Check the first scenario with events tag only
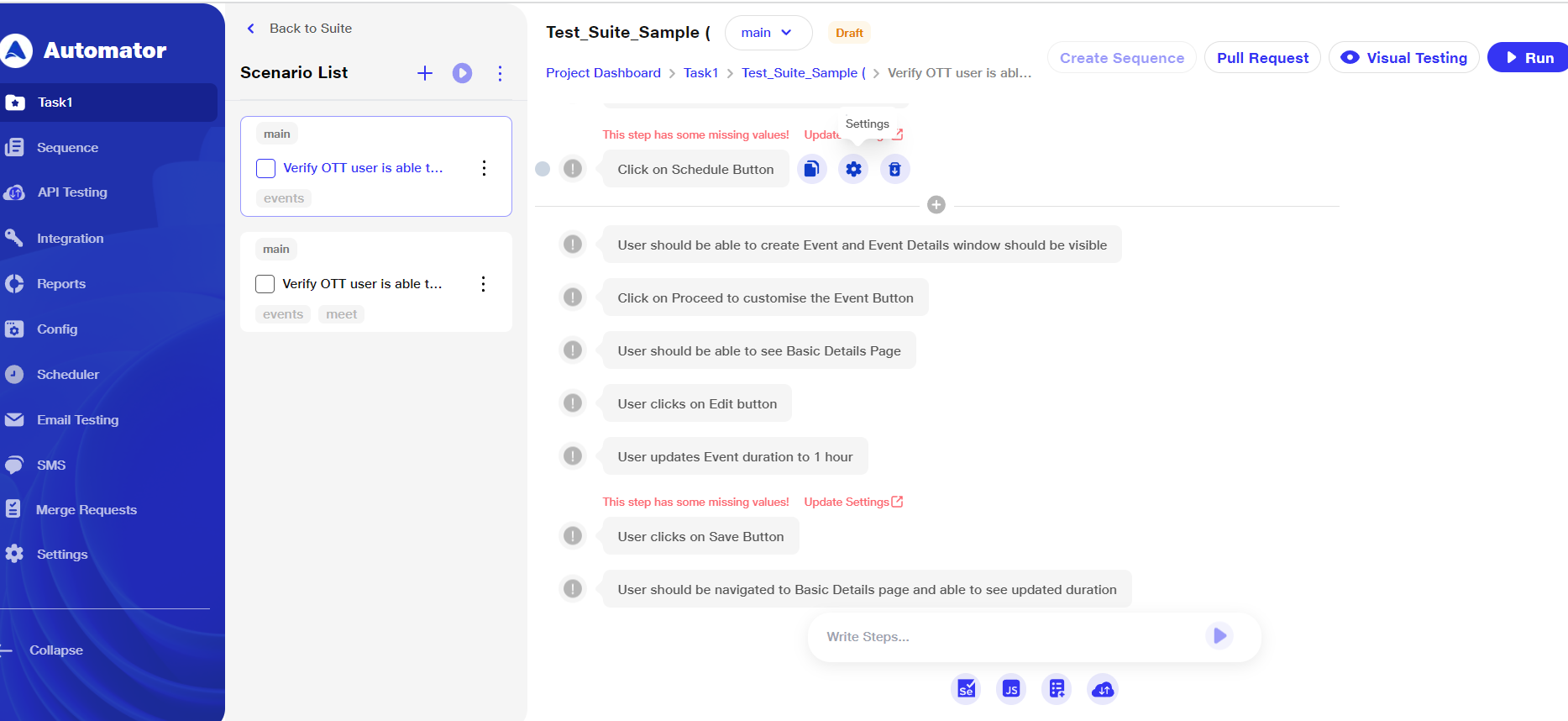 coord(265,168)
